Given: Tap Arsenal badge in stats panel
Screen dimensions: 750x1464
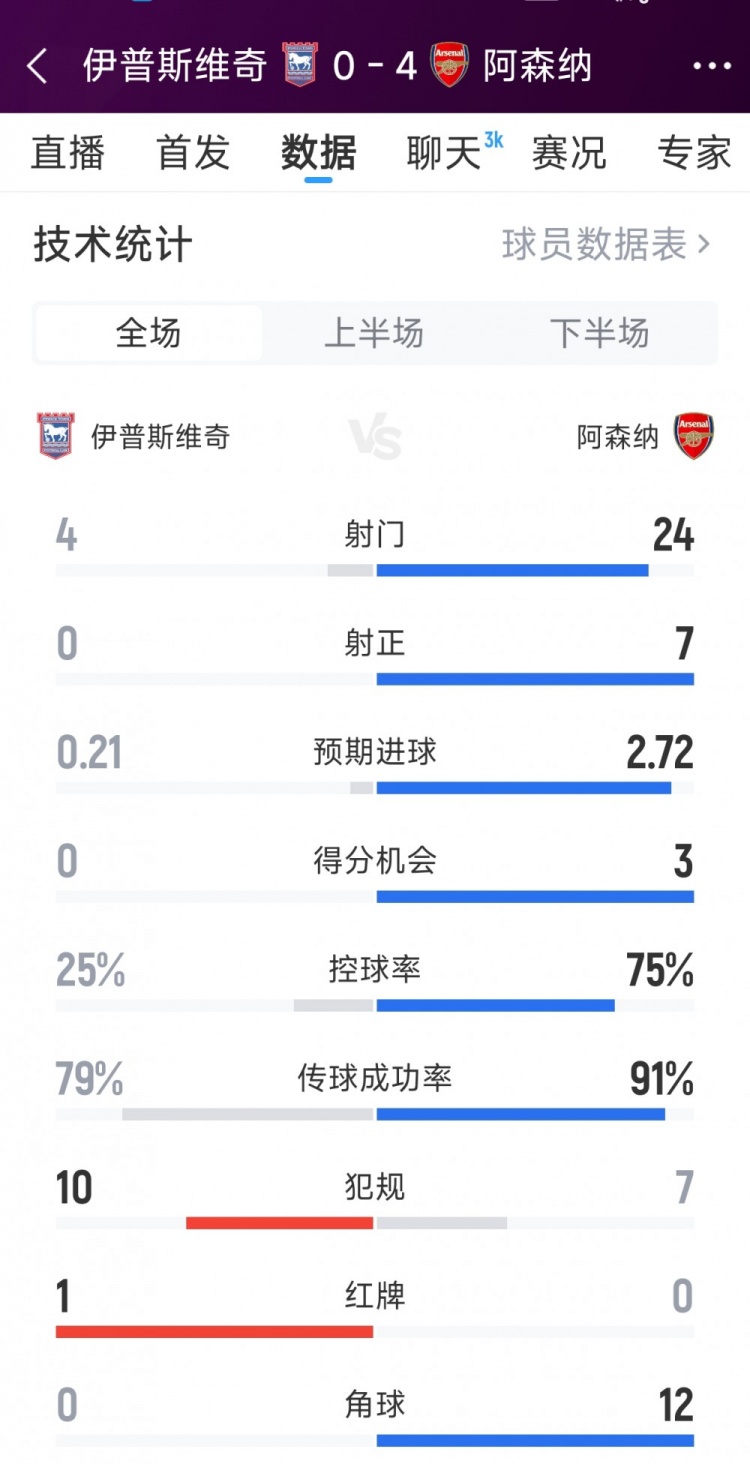Looking at the screenshot, I should pyautogui.click(x=693, y=436).
